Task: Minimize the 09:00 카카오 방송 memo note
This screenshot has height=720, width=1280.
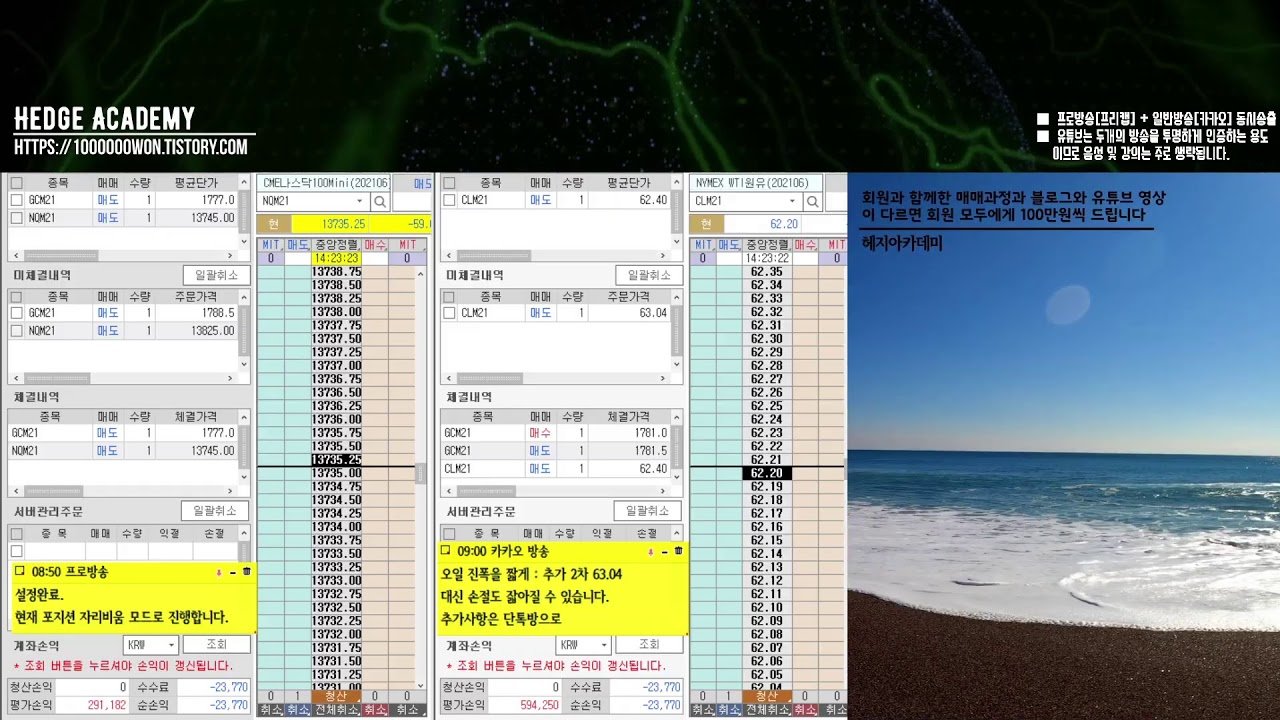Action: pos(665,551)
